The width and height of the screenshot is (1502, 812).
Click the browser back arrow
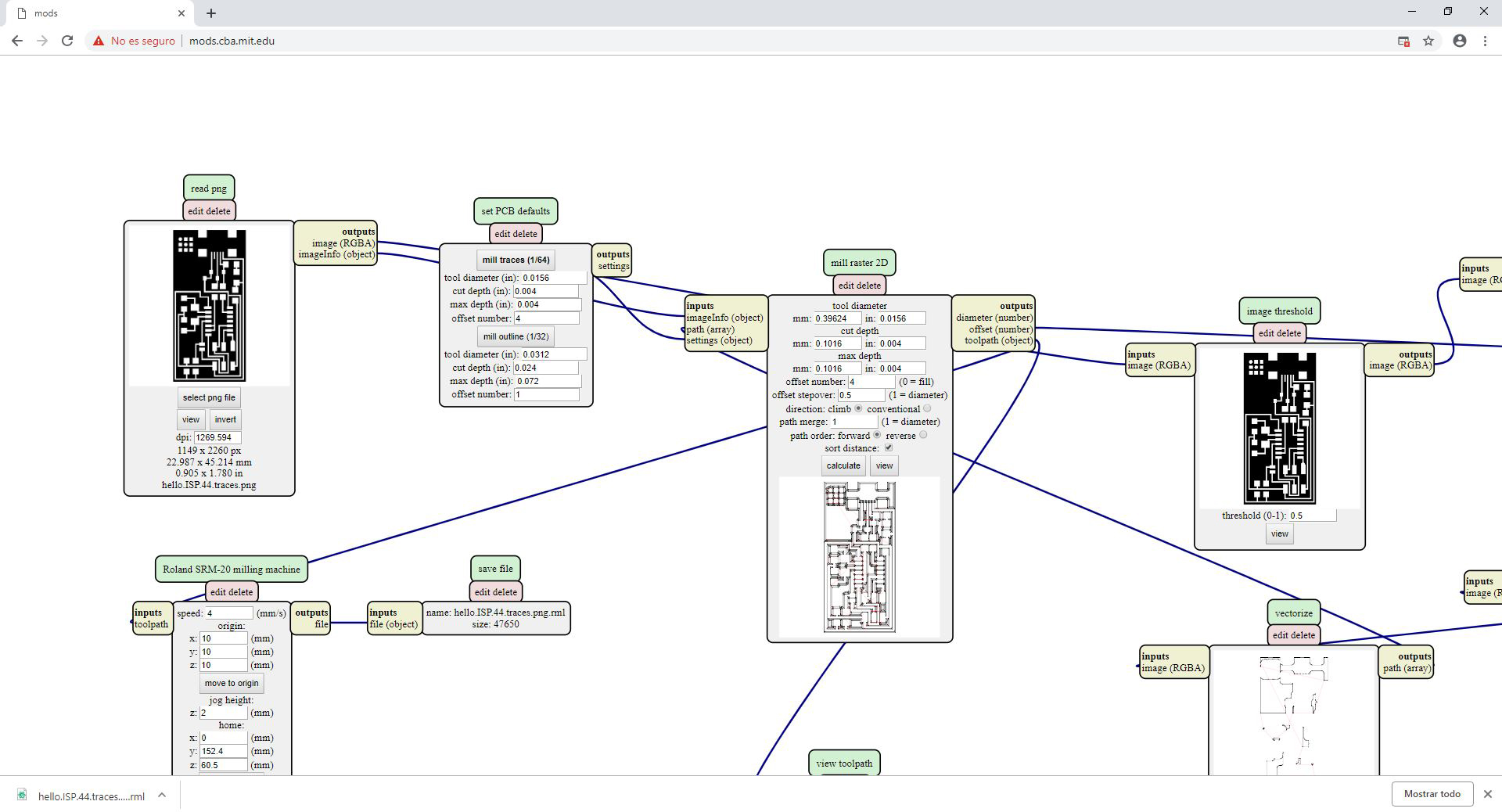(x=17, y=41)
